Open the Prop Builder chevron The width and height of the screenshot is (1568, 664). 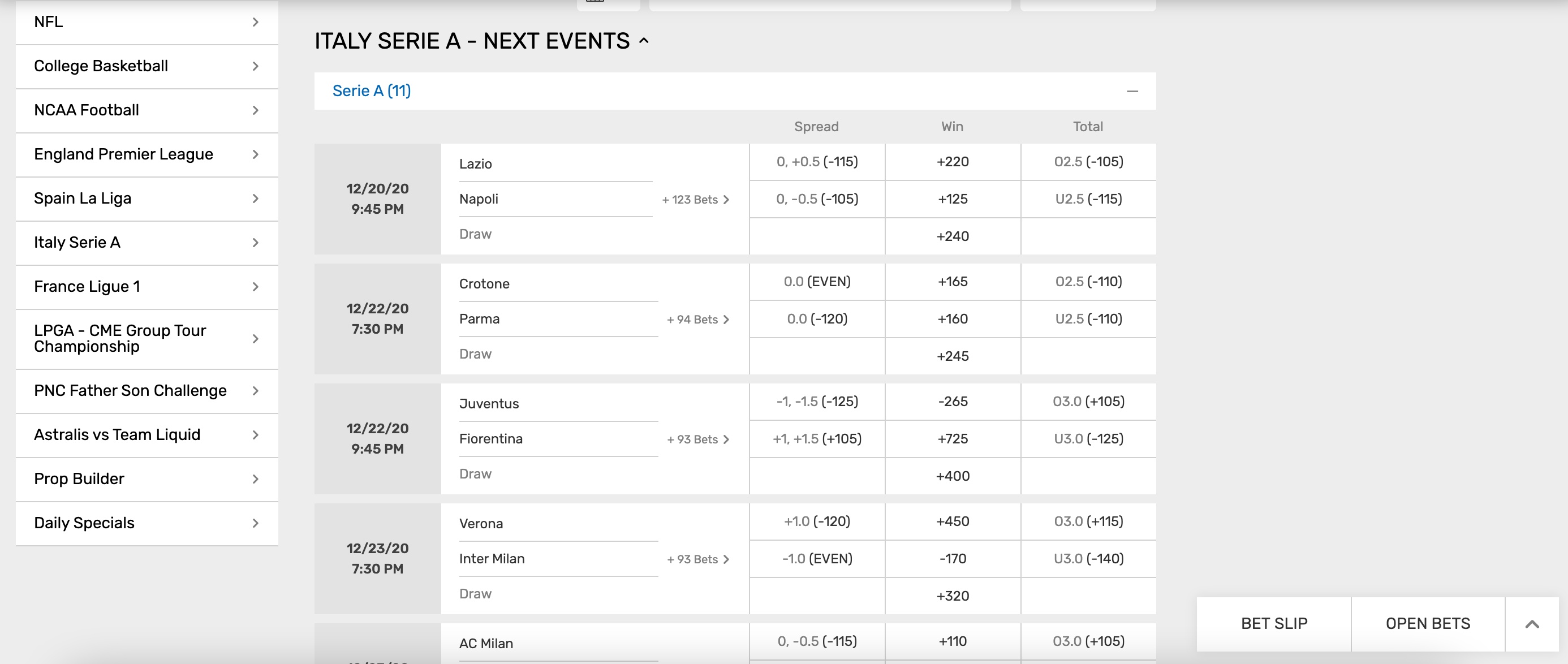256,480
